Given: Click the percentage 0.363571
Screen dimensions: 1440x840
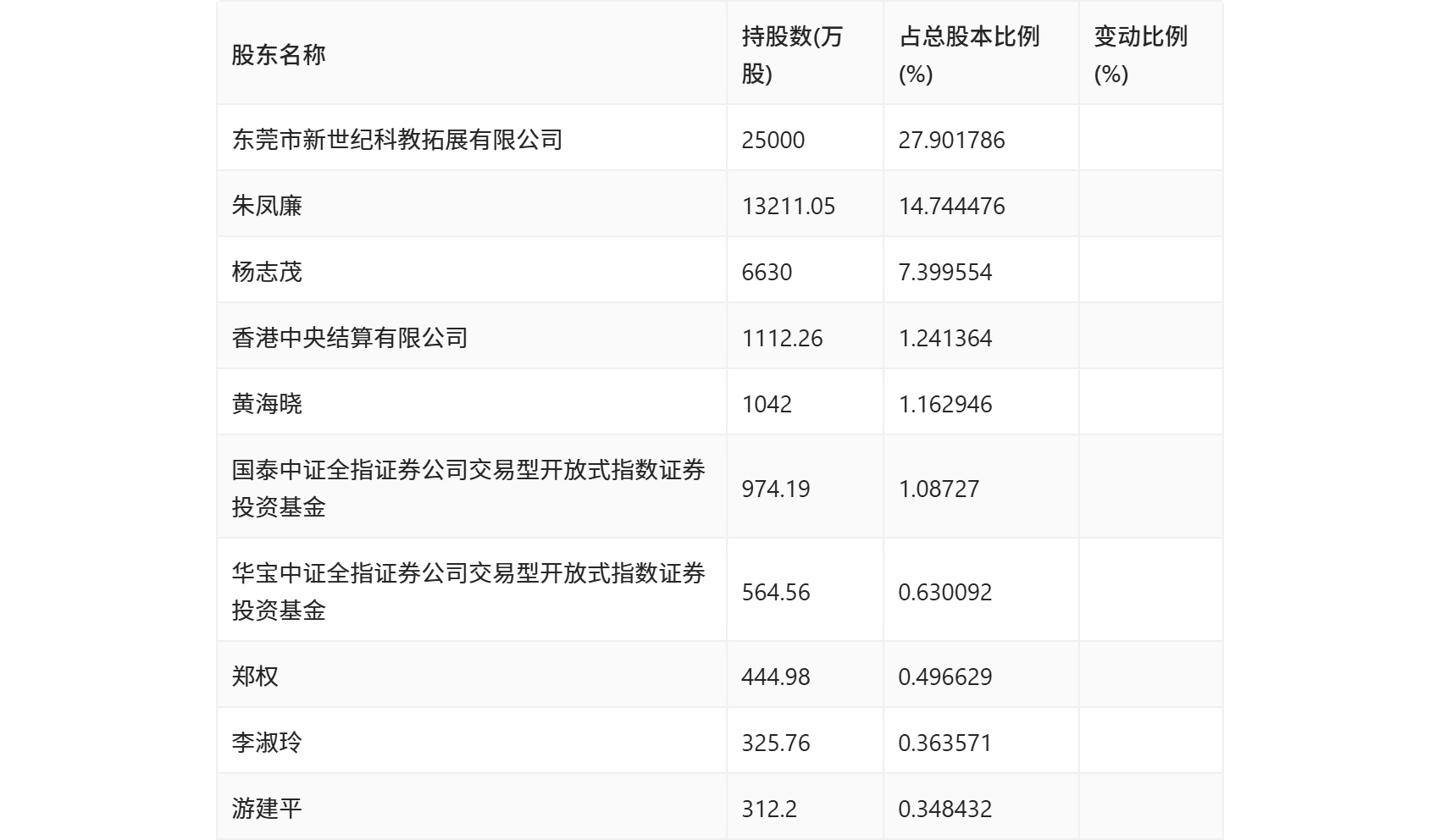Looking at the screenshot, I should (945, 743).
